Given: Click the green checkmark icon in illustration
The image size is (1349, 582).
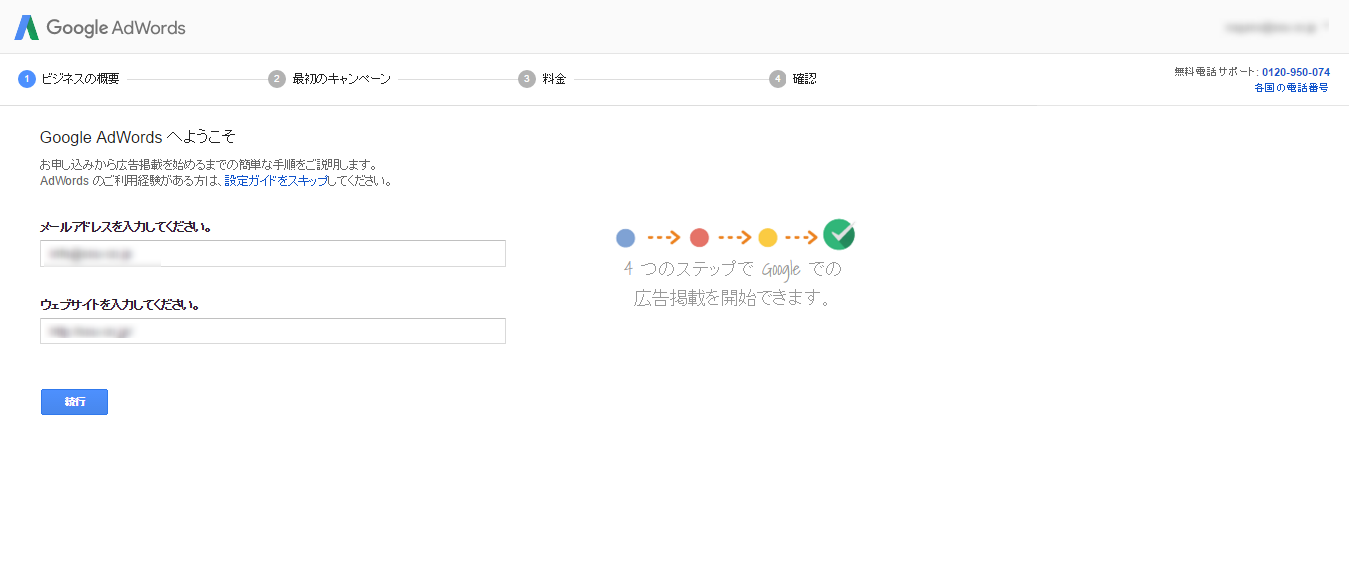Looking at the screenshot, I should point(839,235).
